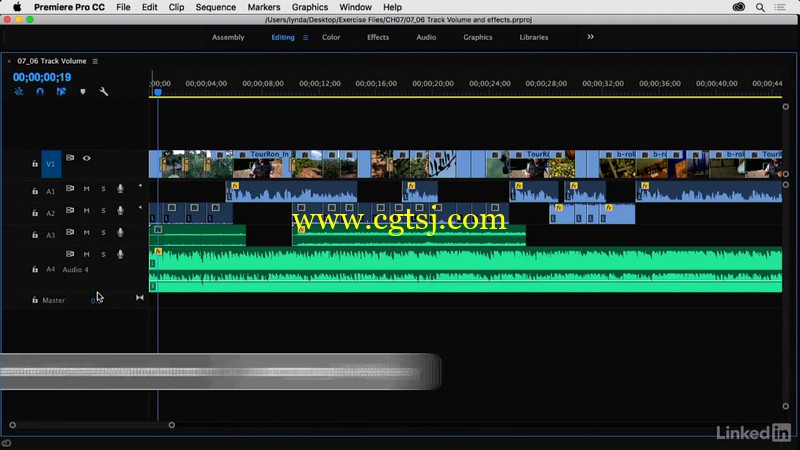Solo track A2

tap(103, 210)
